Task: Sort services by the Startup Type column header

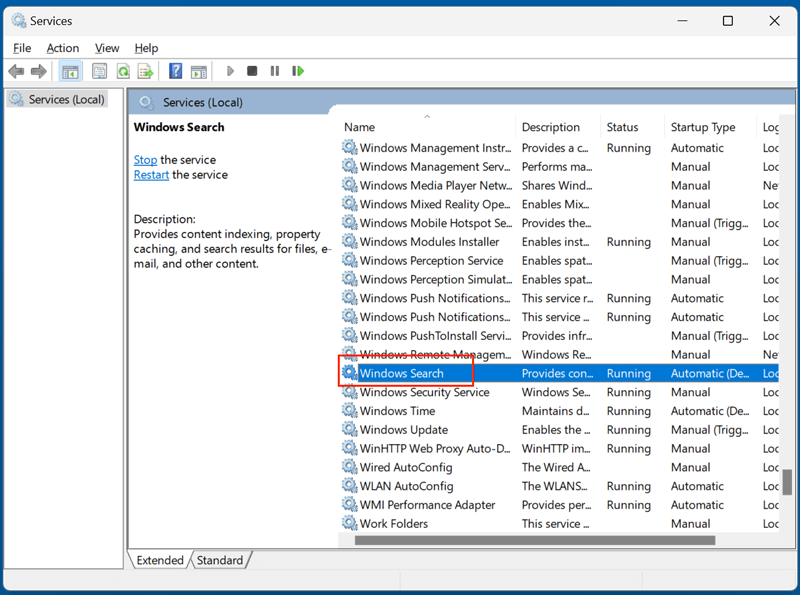Action: click(x=703, y=127)
